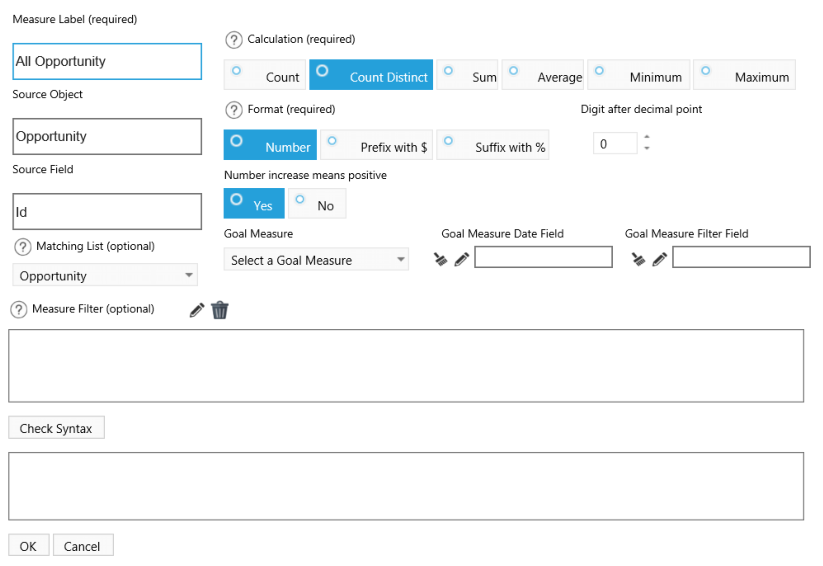Select No for number increase means positive
Image resolution: width=823 pixels, height=566 pixels.
click(x=317, y=204)
